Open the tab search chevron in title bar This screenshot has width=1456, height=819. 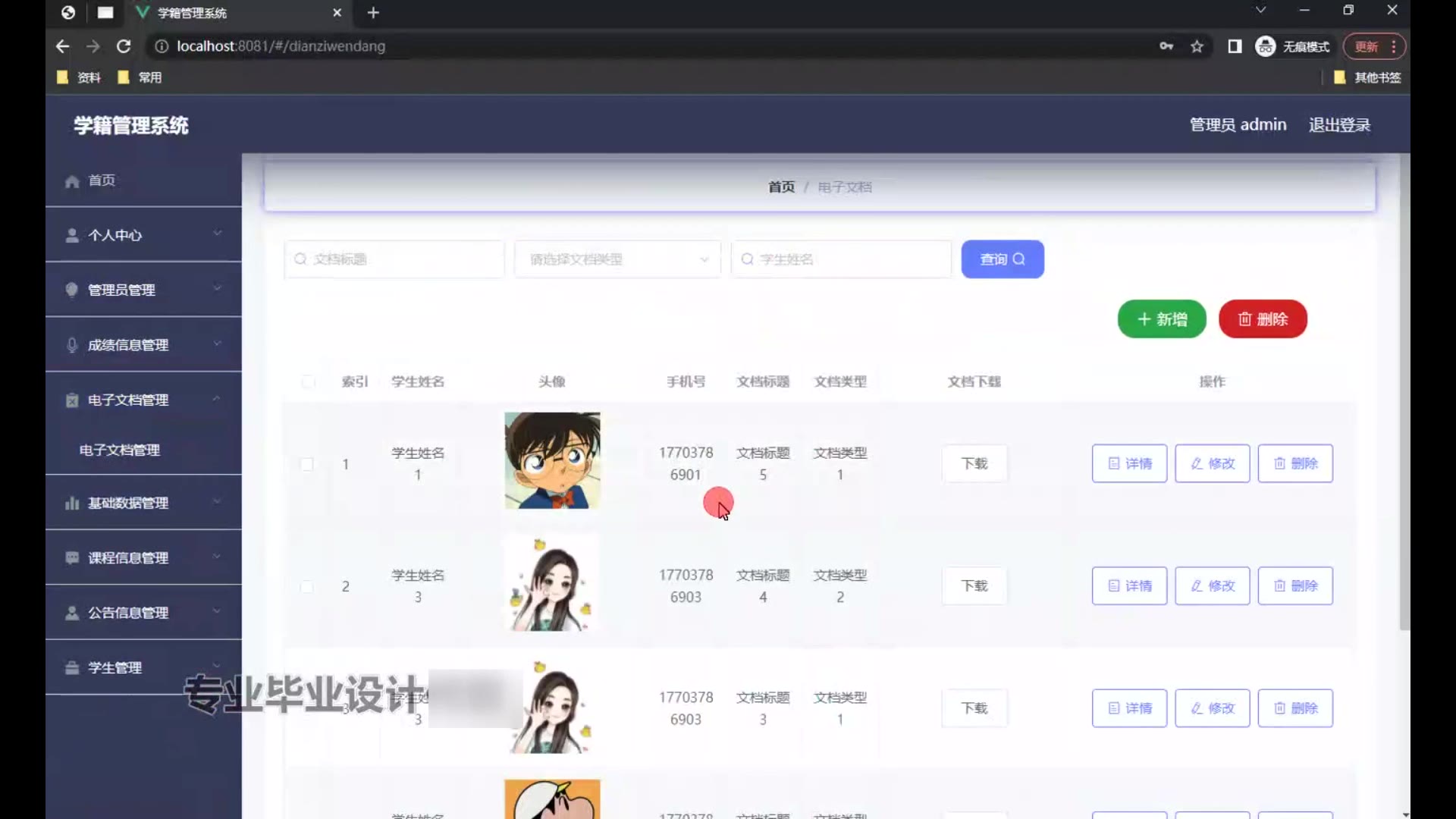pyautogui.click(x=1260, y=10)
